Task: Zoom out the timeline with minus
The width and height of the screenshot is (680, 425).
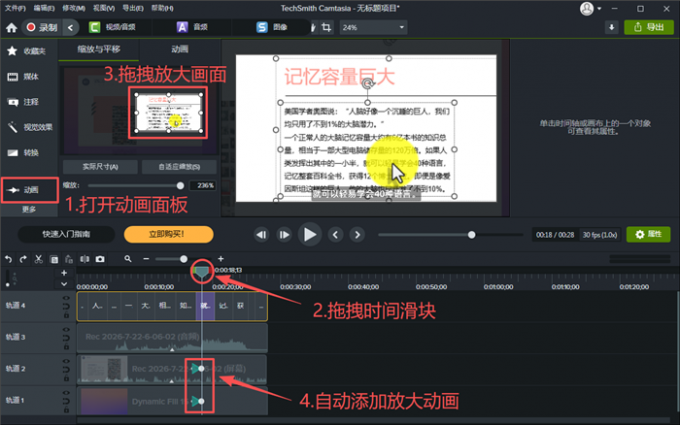Action: pyautogui.click(x=146, y=259)
